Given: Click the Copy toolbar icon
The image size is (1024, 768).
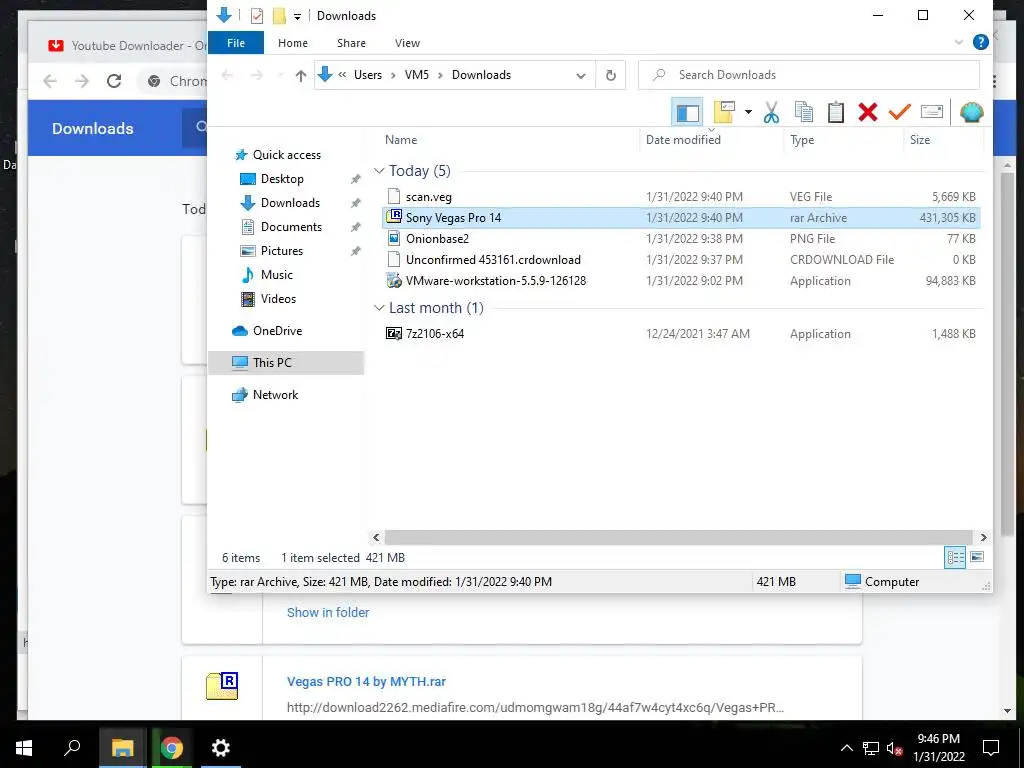Looking at the screenshot, I should 803,112.
